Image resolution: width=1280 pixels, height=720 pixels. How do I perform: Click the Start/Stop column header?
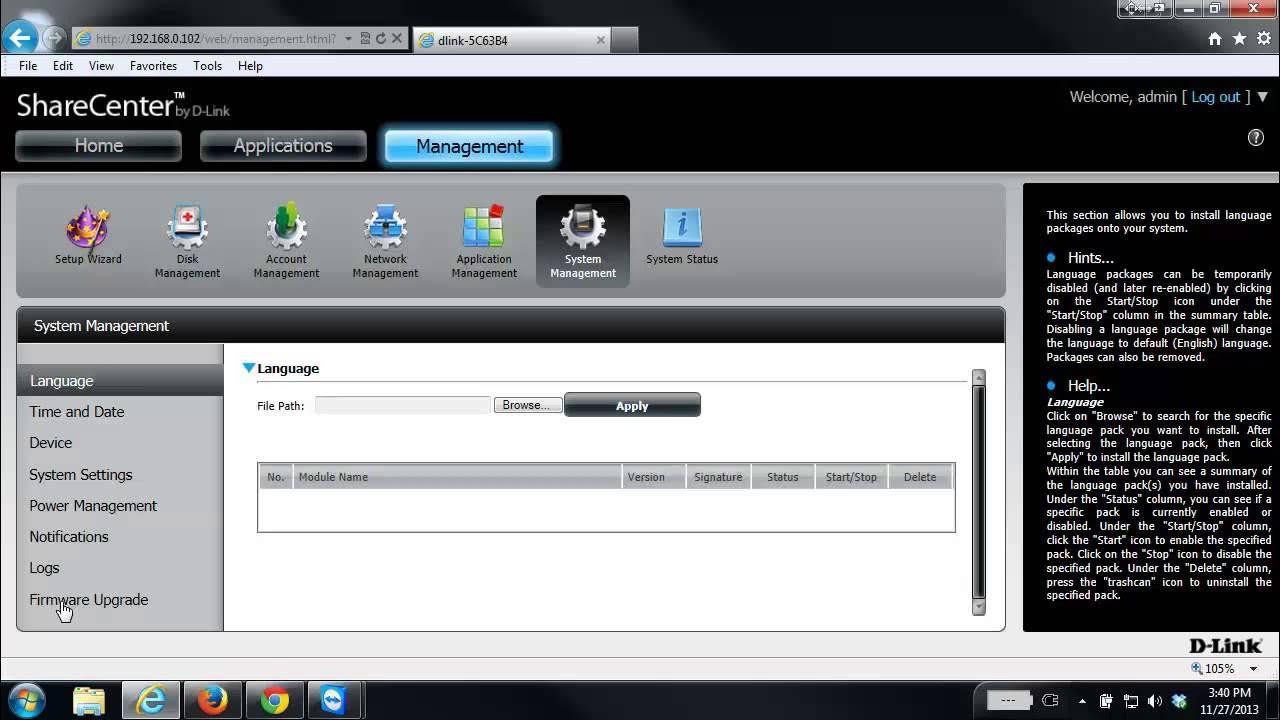(x=851, y=477)
